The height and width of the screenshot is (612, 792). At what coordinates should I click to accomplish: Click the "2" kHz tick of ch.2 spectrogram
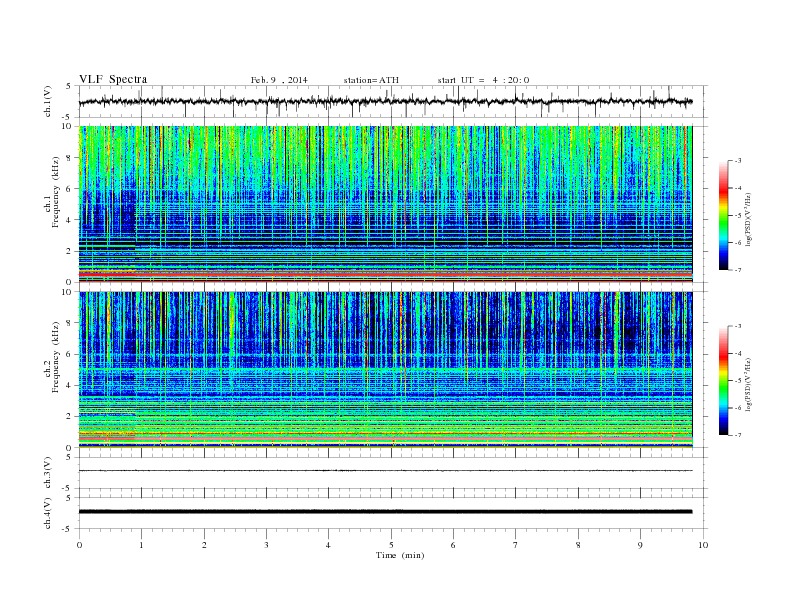pyautogui.click(x=70, y=417)
